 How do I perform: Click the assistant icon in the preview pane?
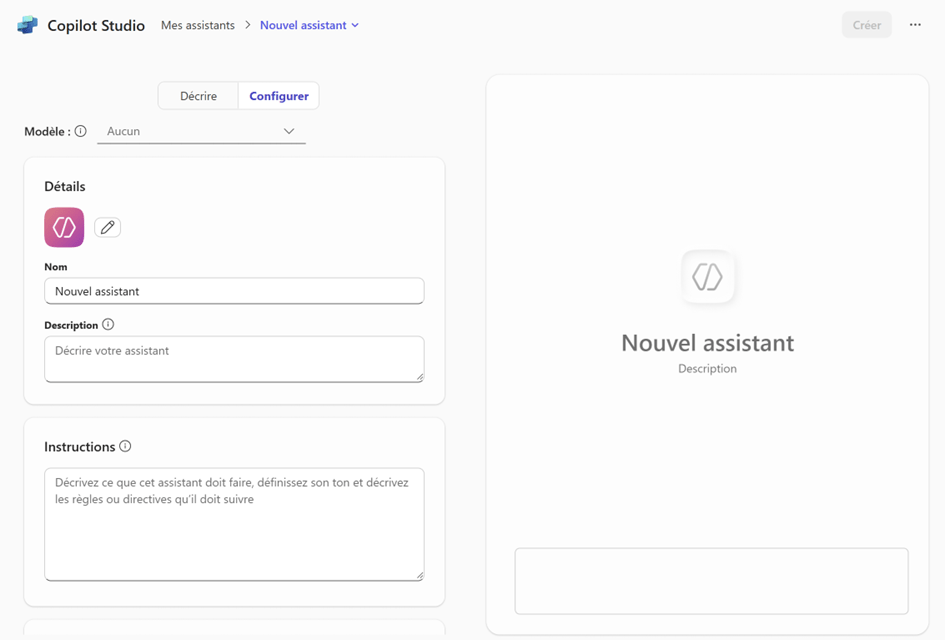(x=707, y=277)
